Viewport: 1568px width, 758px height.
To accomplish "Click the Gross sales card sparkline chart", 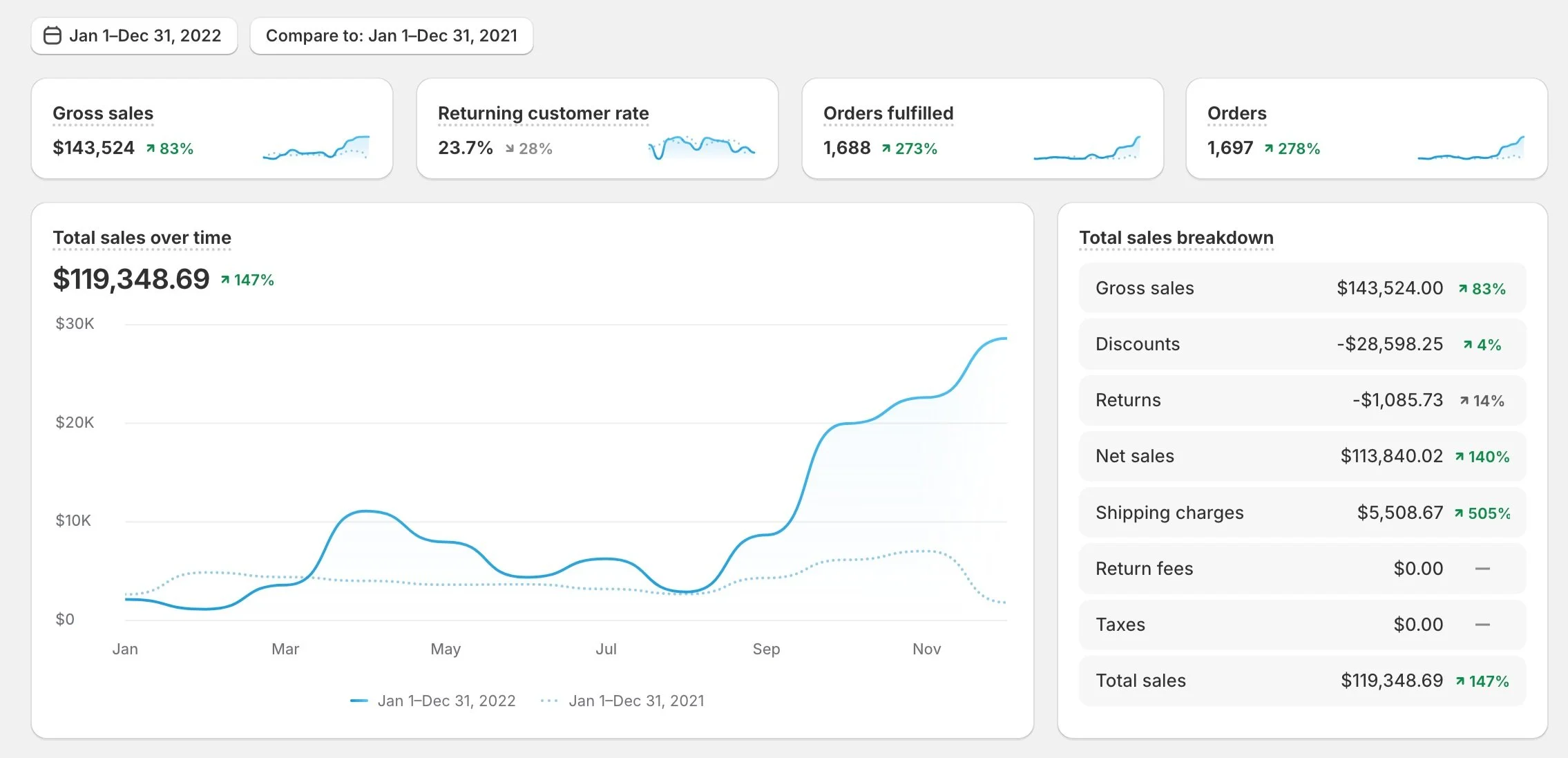I will click(316, 148).
